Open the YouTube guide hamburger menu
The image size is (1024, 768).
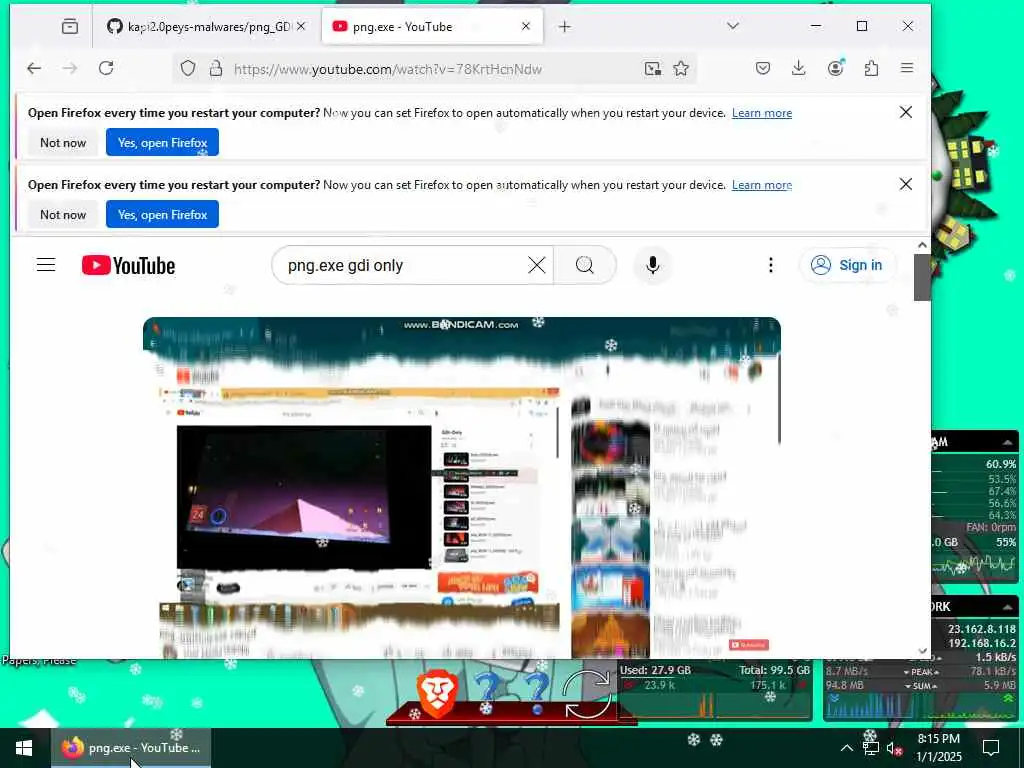[x=46, y=265]
